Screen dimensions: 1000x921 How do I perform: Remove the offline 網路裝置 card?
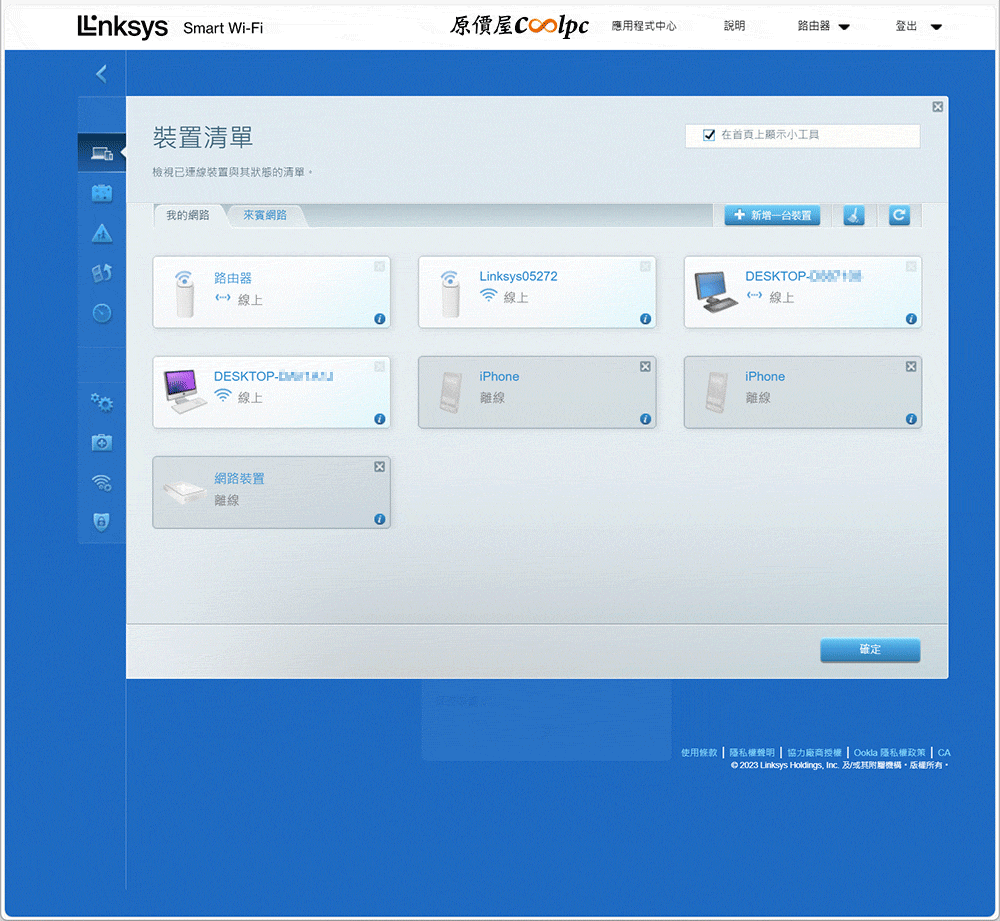[x=379, y=467]
